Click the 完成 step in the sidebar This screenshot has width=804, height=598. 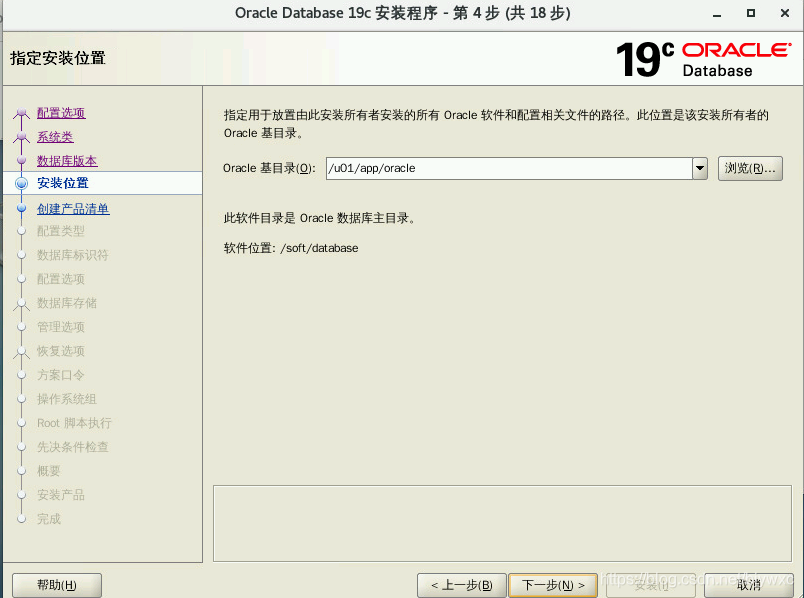[49, 519]
